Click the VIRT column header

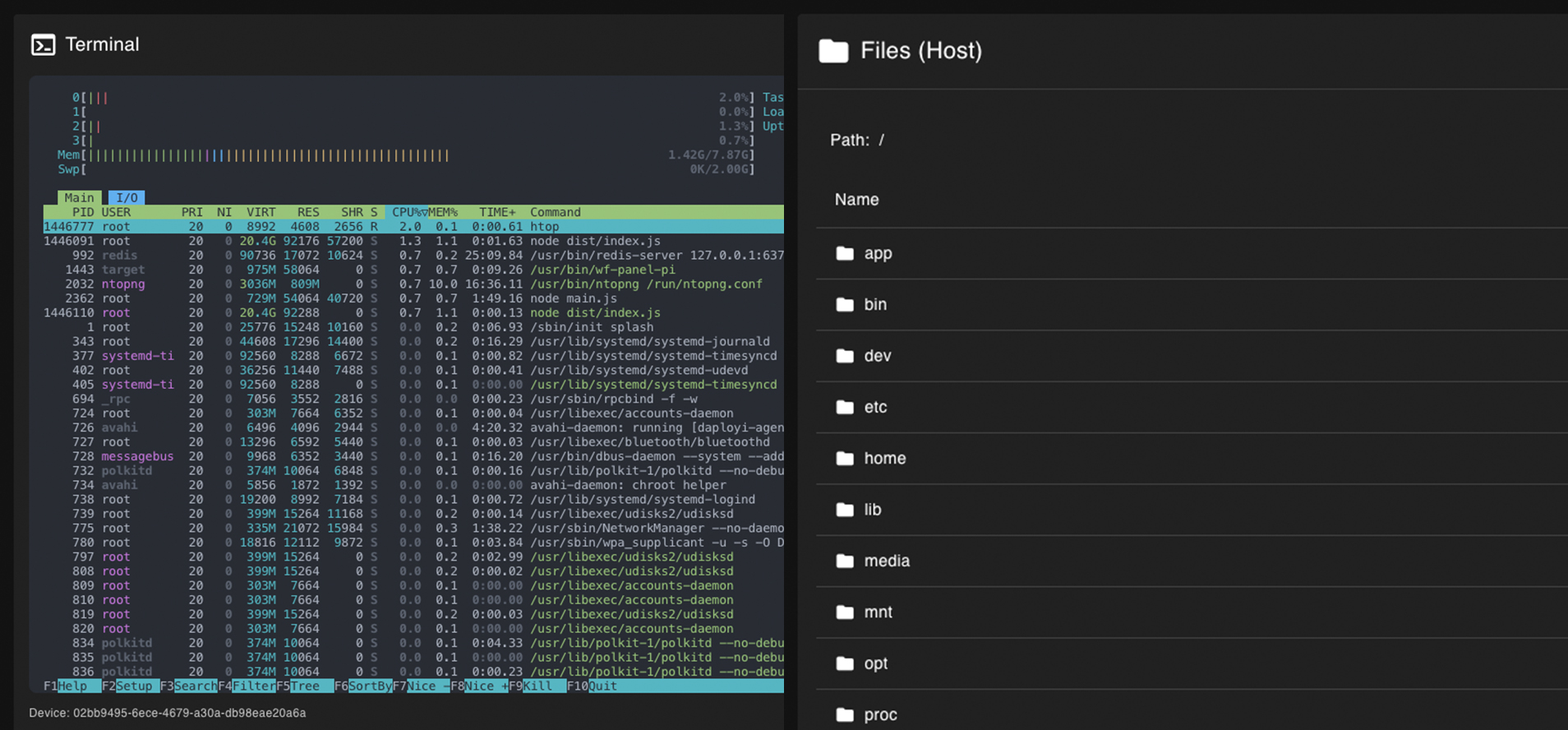click(261, 212)
